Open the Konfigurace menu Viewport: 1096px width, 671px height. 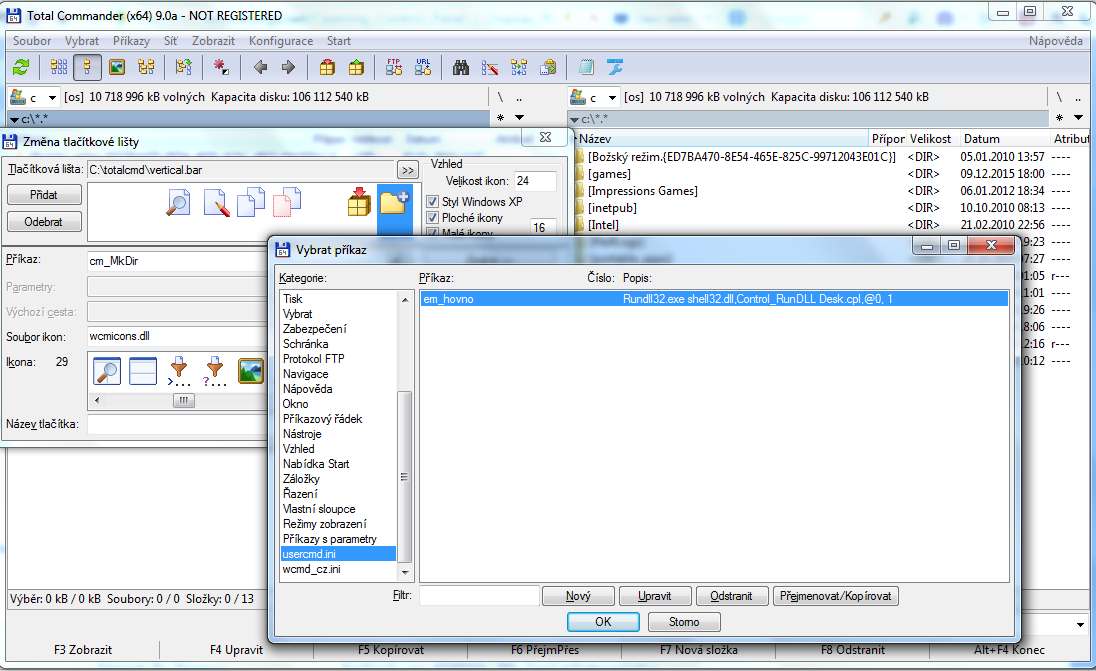point(280,41)
